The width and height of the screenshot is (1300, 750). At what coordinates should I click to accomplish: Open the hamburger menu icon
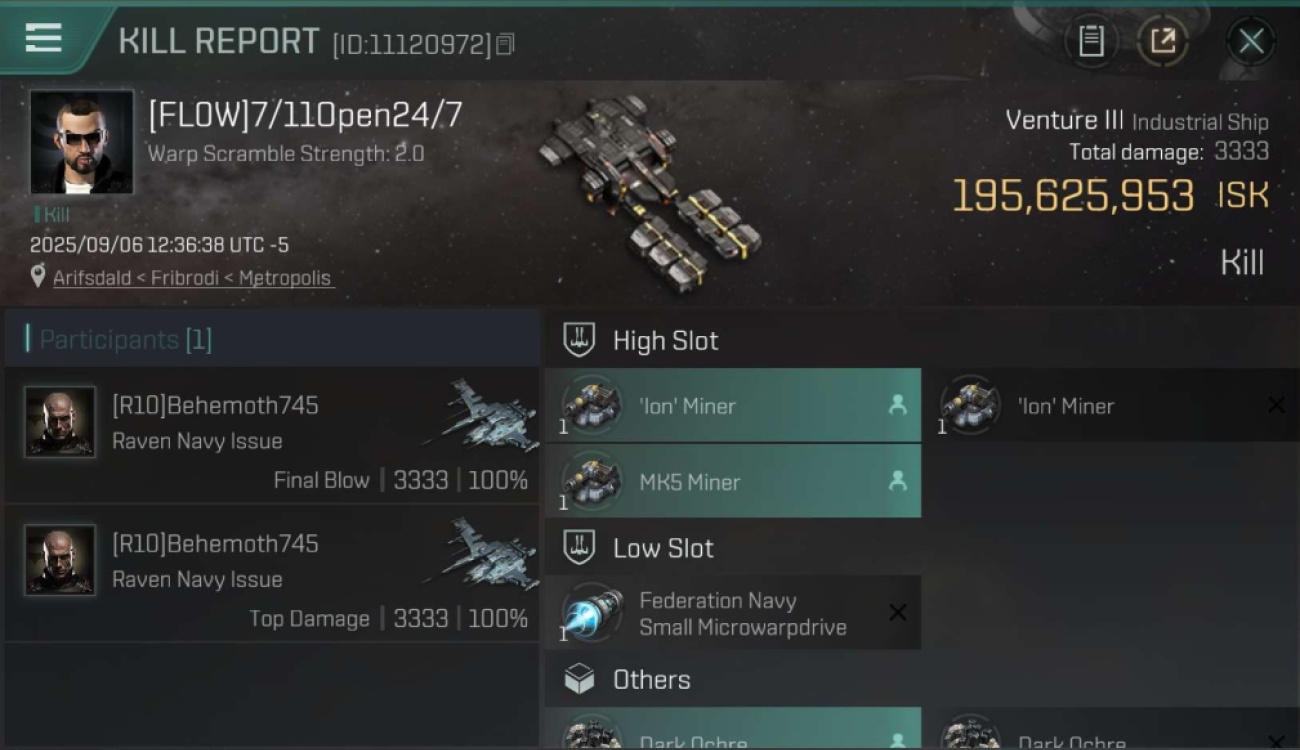pyautogui.click(x=43, y=39)
